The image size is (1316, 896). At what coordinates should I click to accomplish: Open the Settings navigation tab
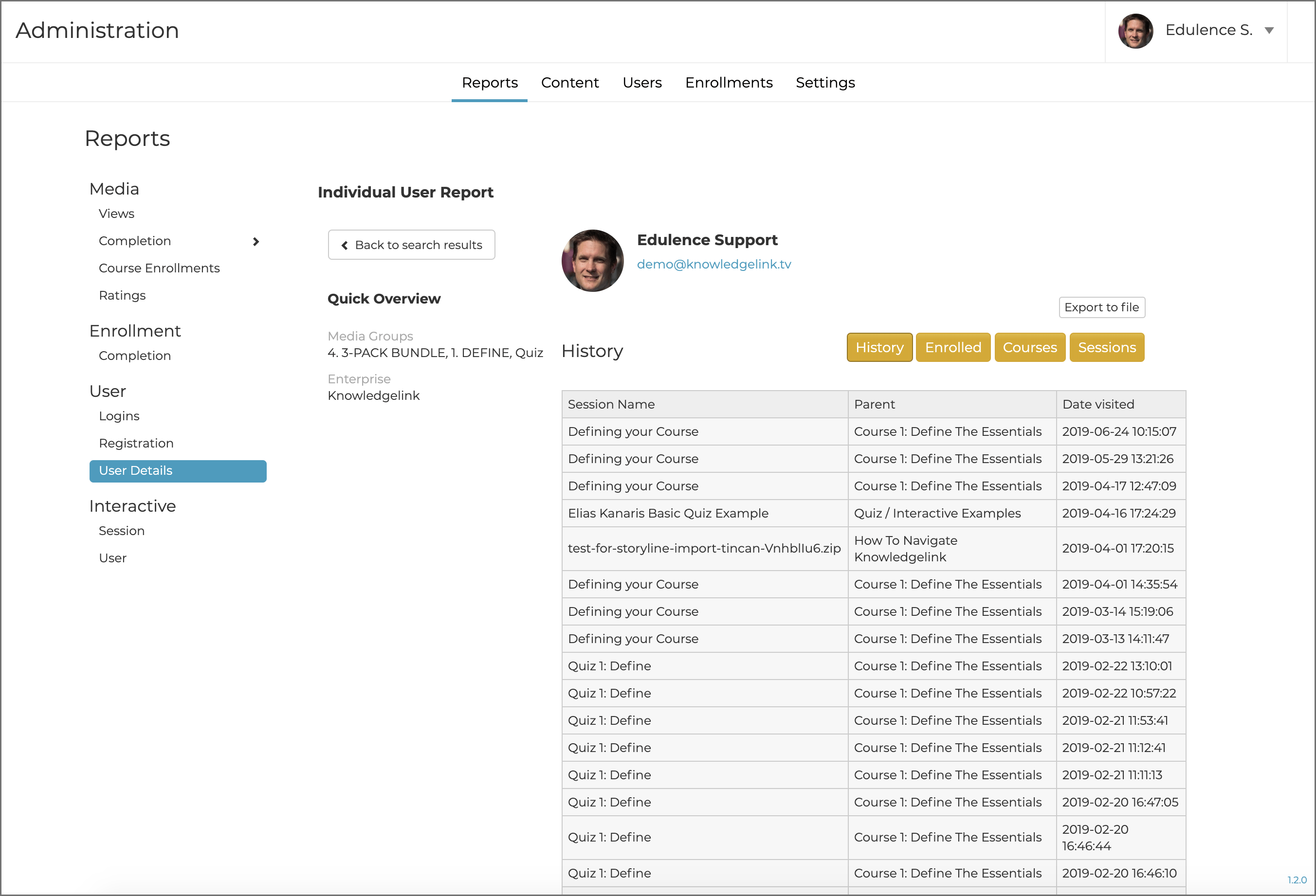click(824, 83)
